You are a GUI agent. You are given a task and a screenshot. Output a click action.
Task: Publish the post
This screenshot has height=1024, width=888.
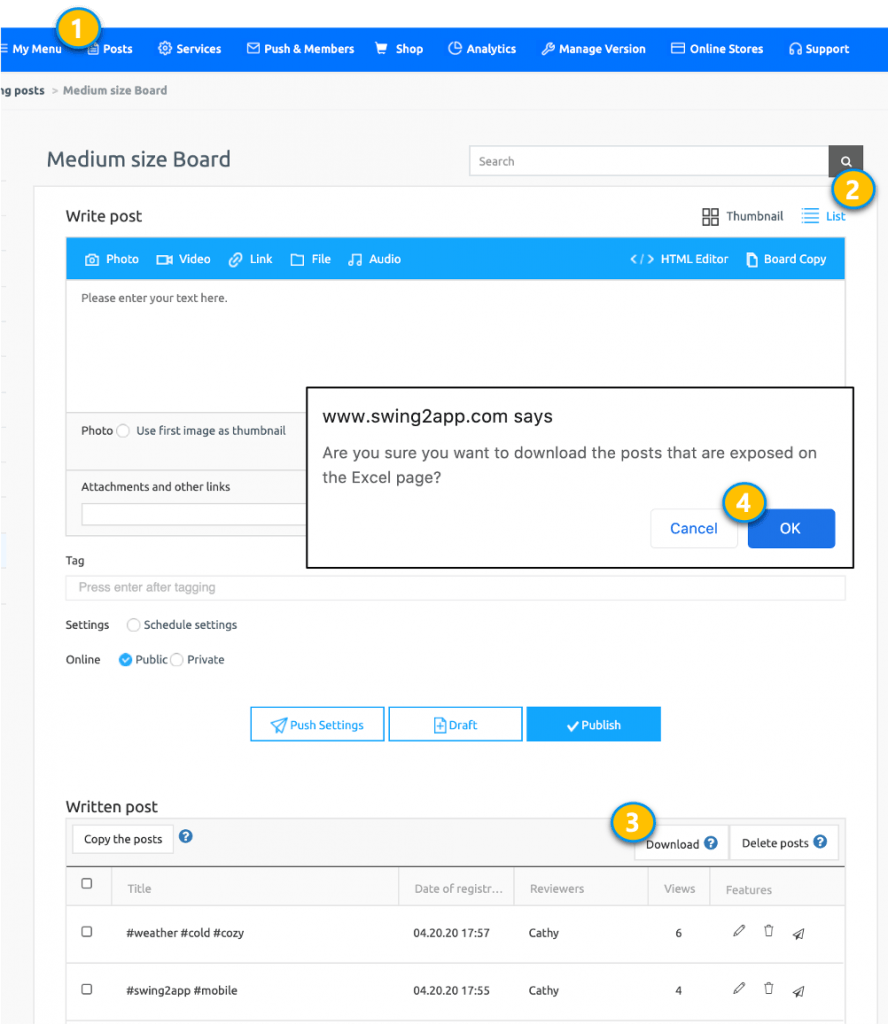coord(593,724)
